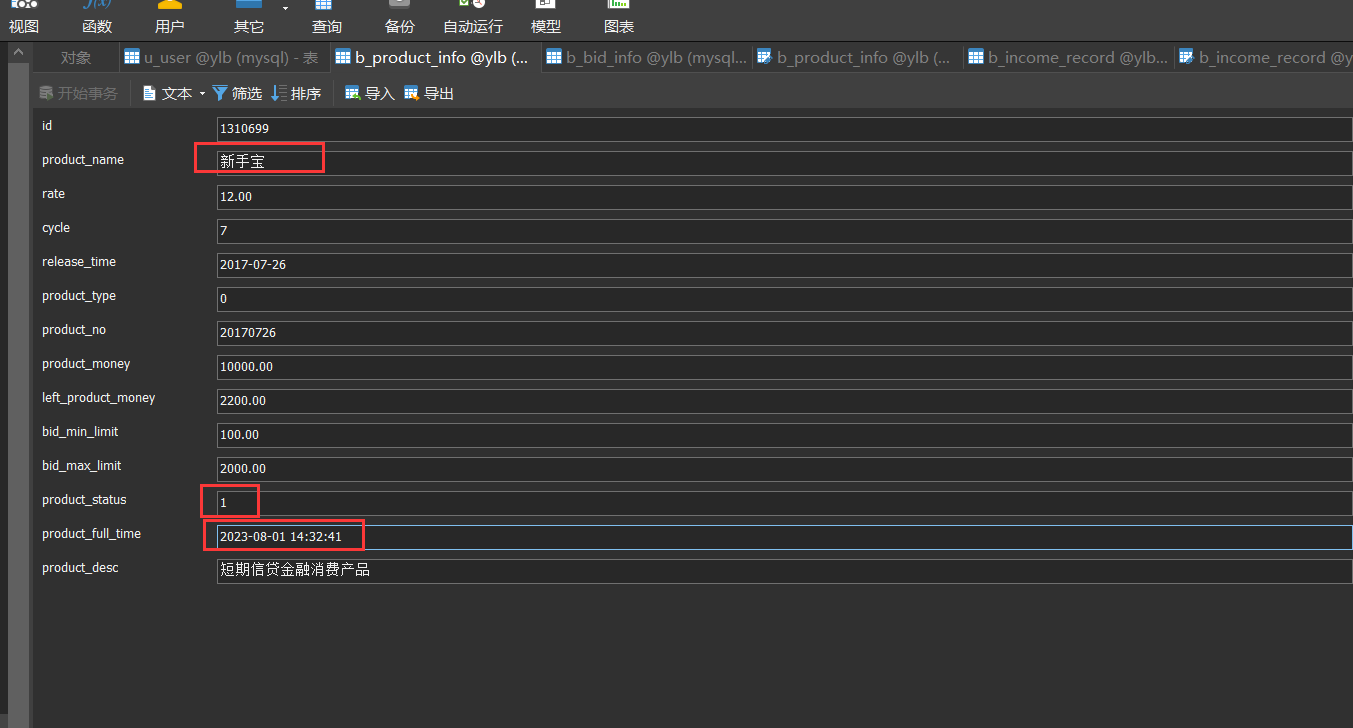1353x728 pixels.
Task: Click the 导出 (Export) icon
Action: [x=412, y=93]
